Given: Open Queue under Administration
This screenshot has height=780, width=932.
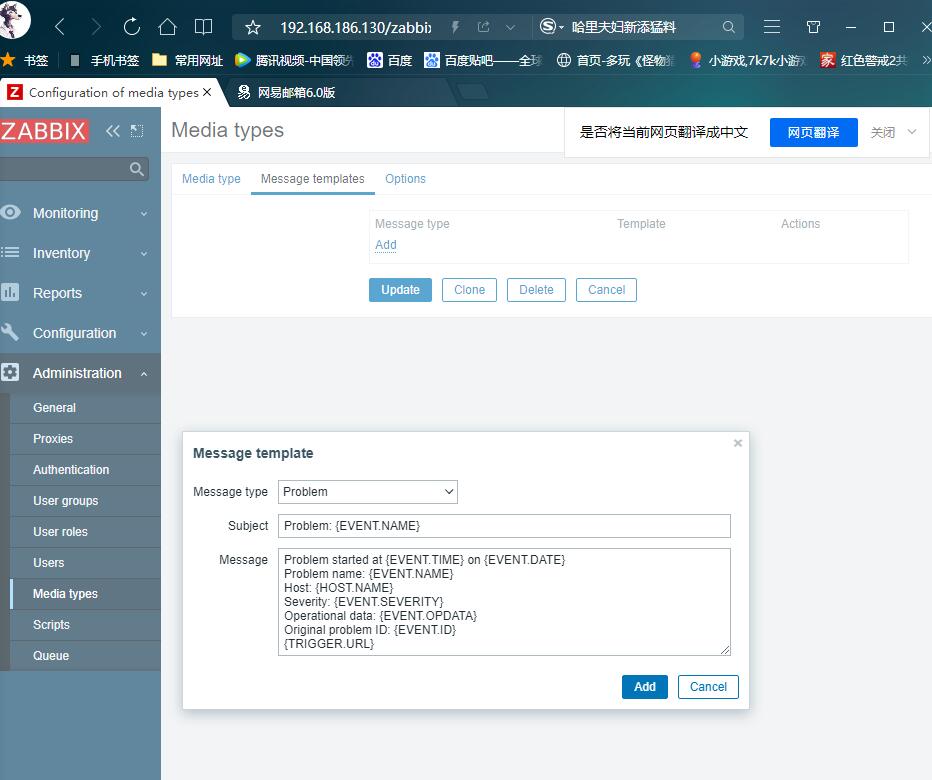Looking at the screenshot, I should pos(85,656).
